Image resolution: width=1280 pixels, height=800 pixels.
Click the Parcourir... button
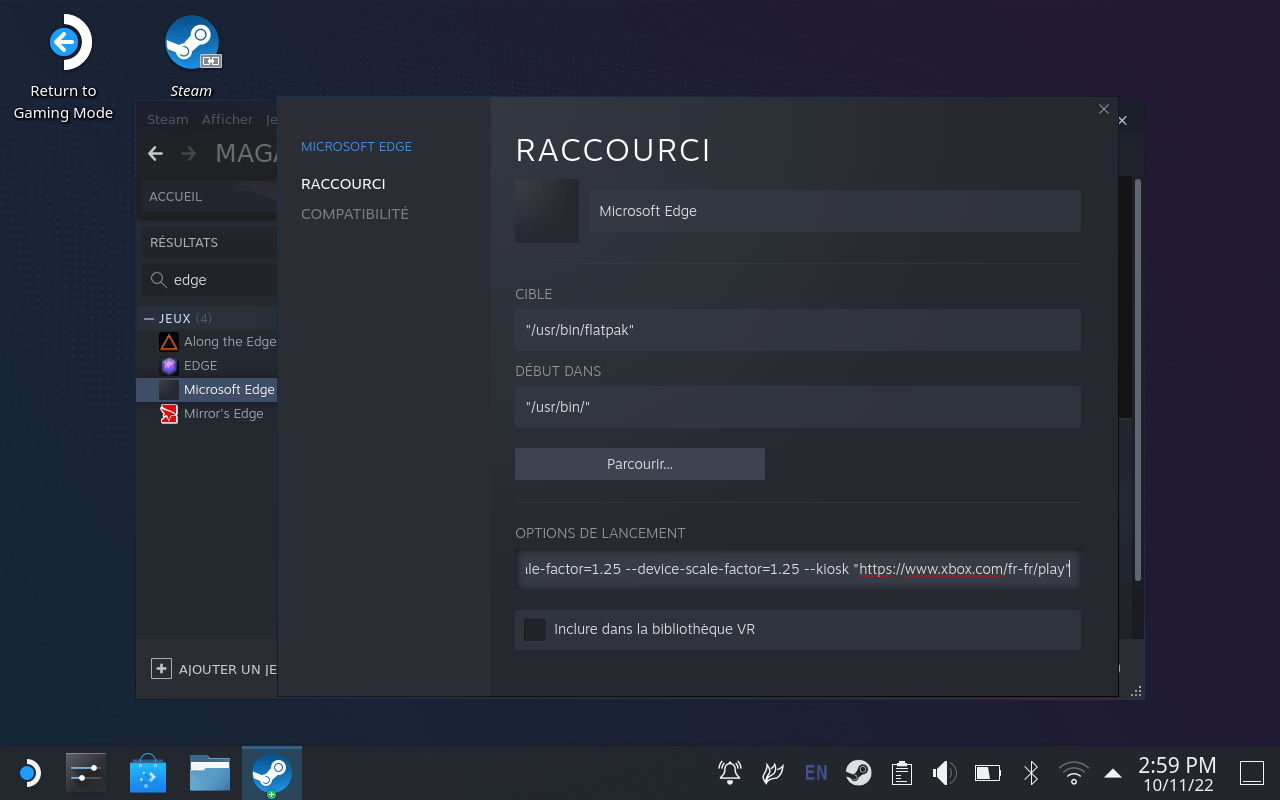click(x=640, y=464)
